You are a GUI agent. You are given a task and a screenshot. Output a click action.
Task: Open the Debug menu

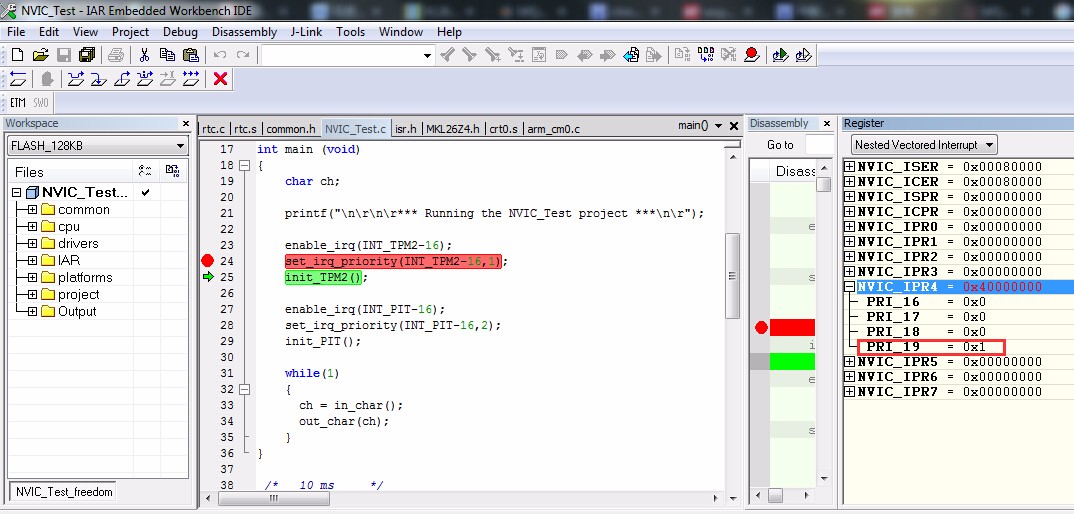(180, 32)
